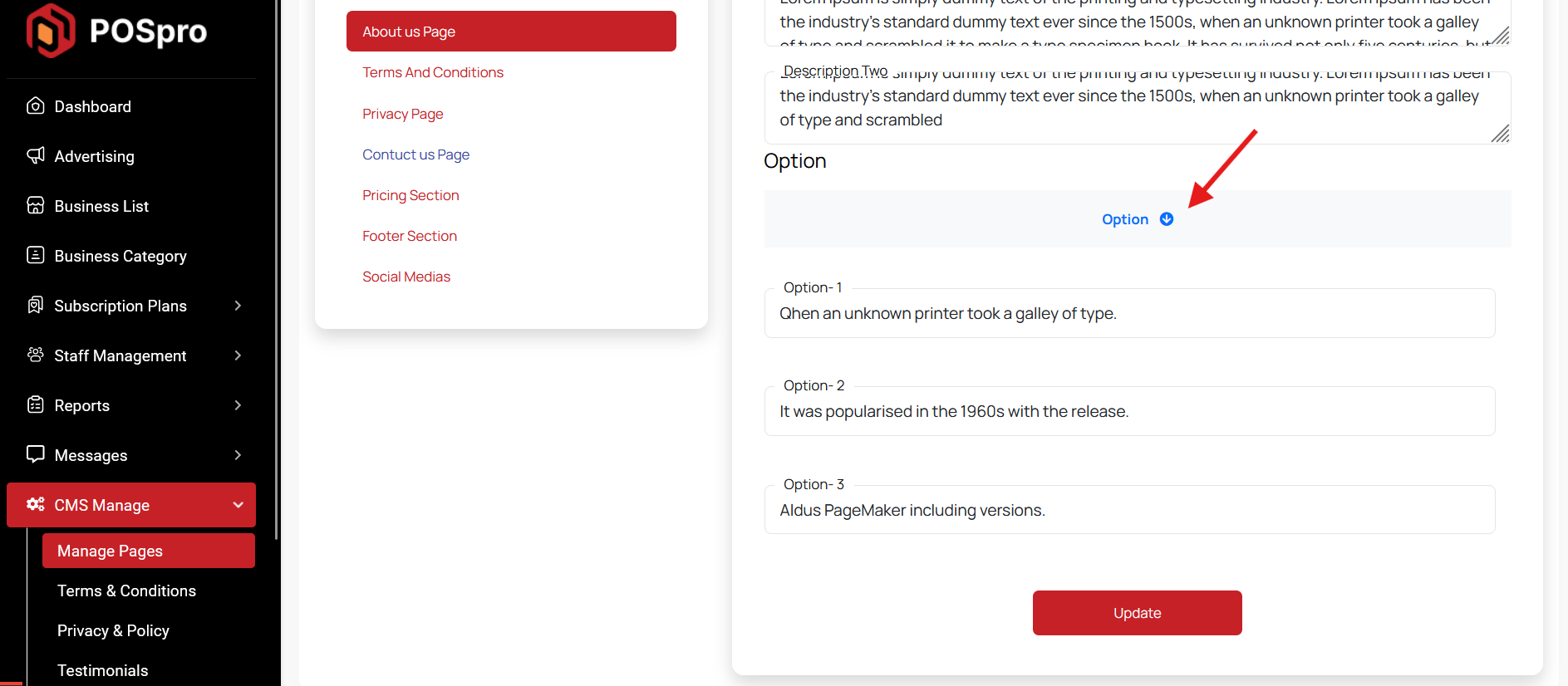
Task: Select the Terms And Conditions page tab
Action: click(x=433, y=72)
